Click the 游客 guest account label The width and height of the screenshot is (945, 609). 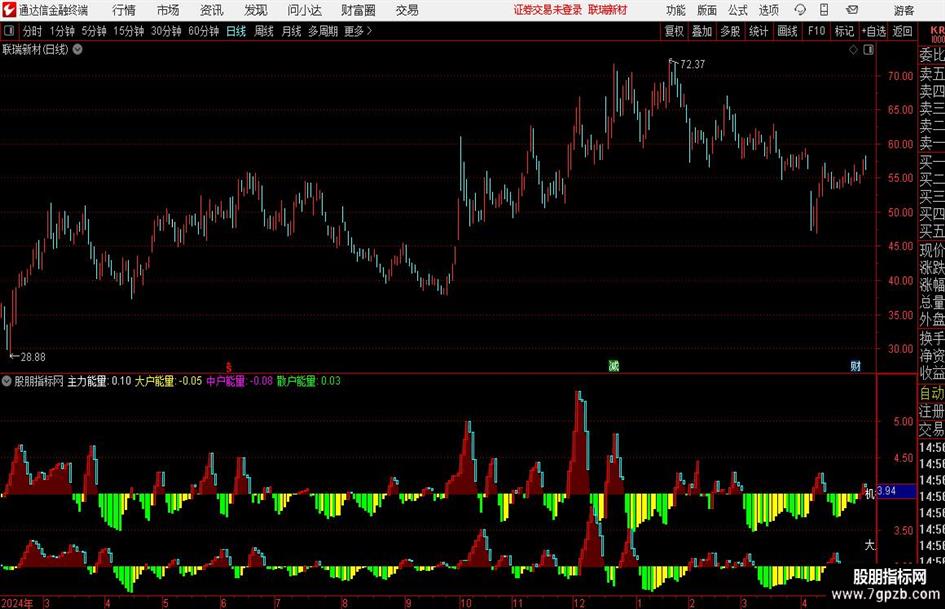point(904,10)
